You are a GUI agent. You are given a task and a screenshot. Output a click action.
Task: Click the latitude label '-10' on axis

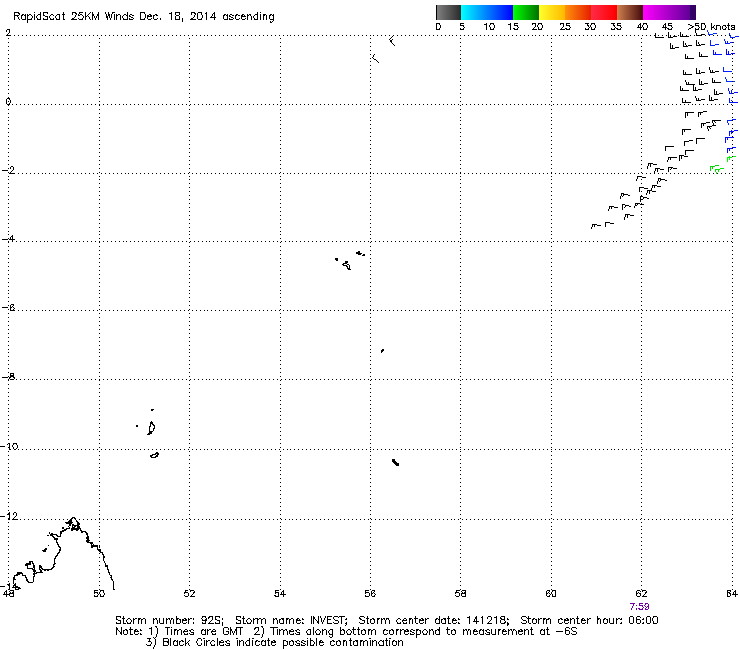coord(10,446)
